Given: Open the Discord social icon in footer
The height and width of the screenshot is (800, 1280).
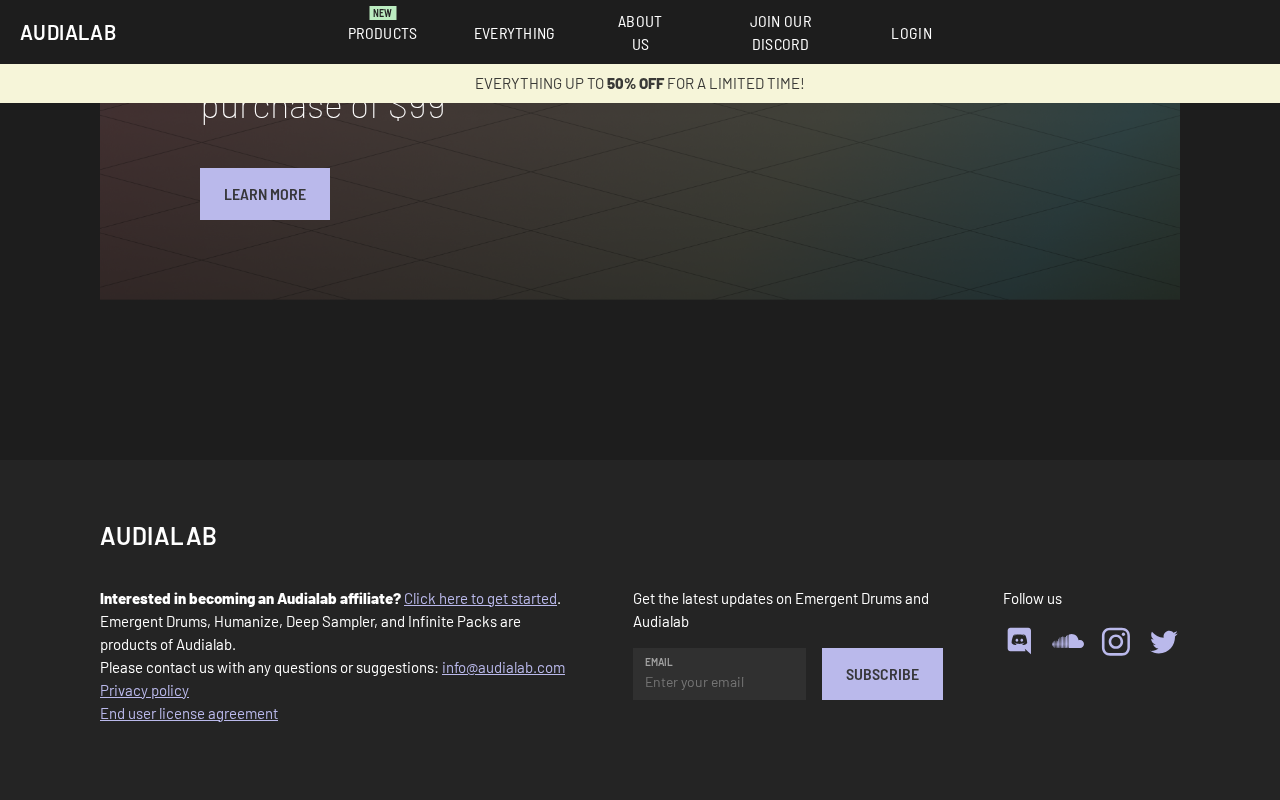Looking at the screenshot, I should [1019, 641].
